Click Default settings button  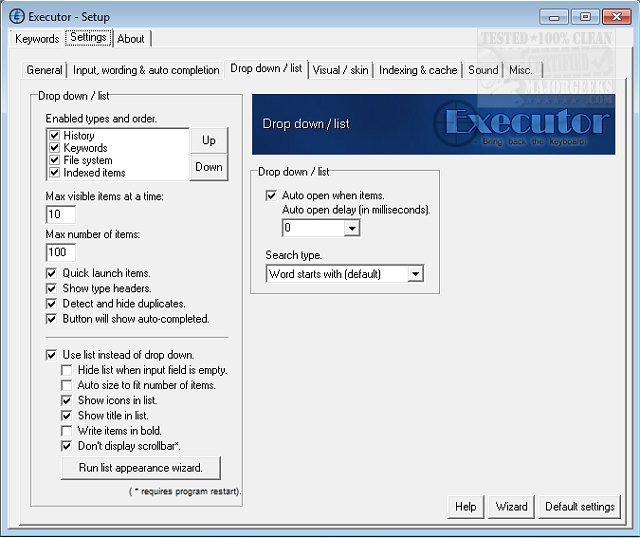580,507
